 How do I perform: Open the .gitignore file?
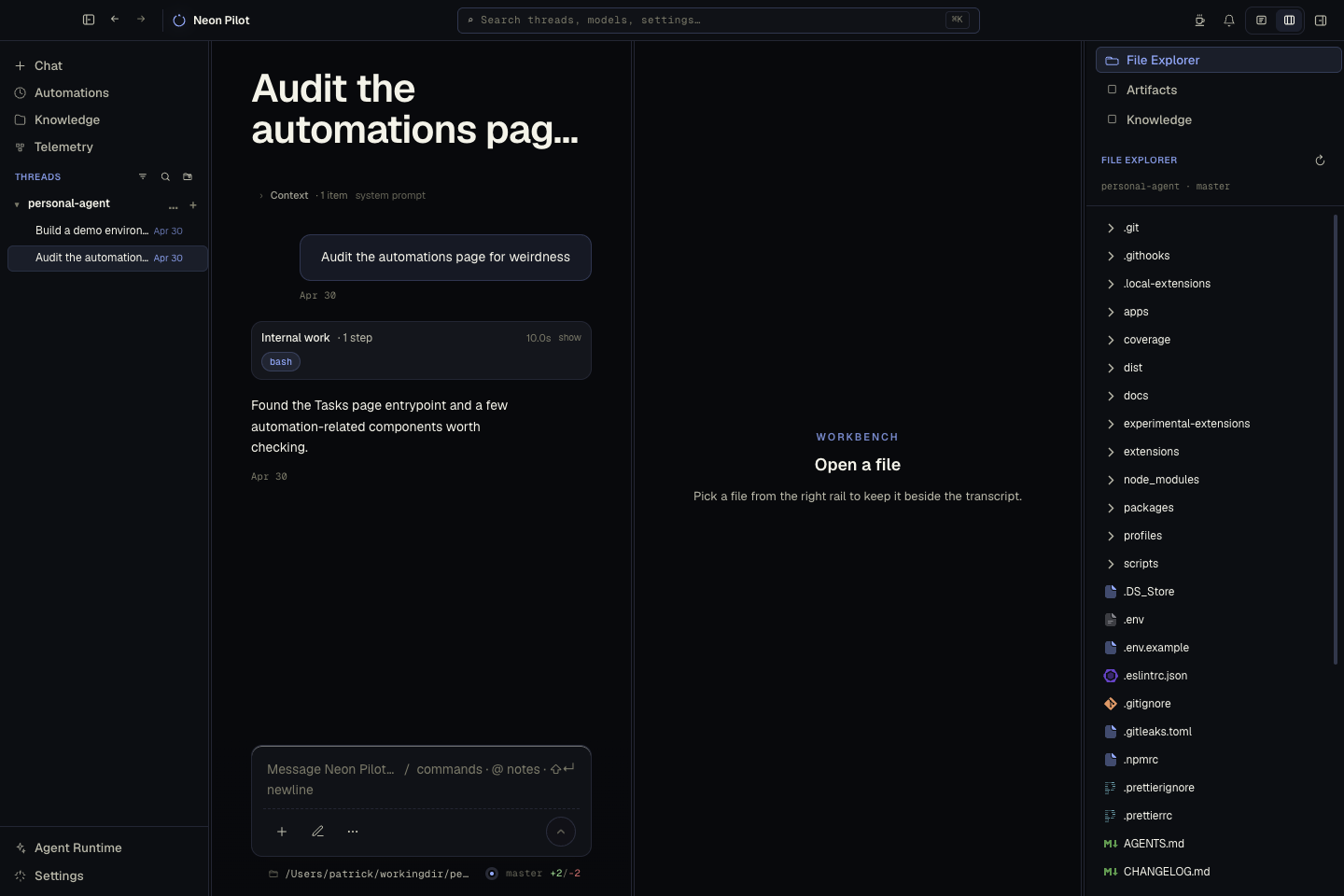(x=1213, y=704)
